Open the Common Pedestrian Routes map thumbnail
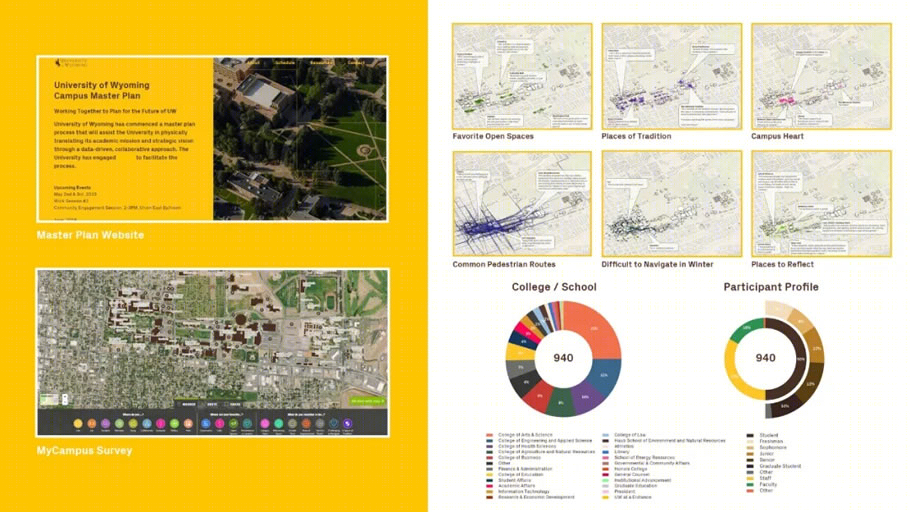 [522, 204]
